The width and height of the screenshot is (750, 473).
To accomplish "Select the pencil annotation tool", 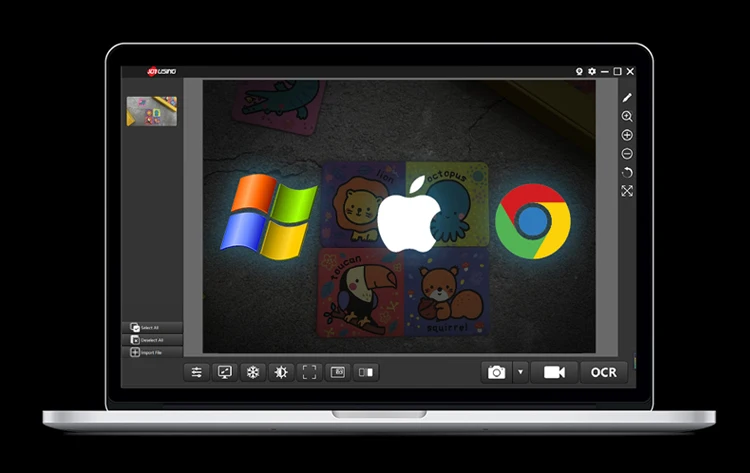I will click(627, 98).
